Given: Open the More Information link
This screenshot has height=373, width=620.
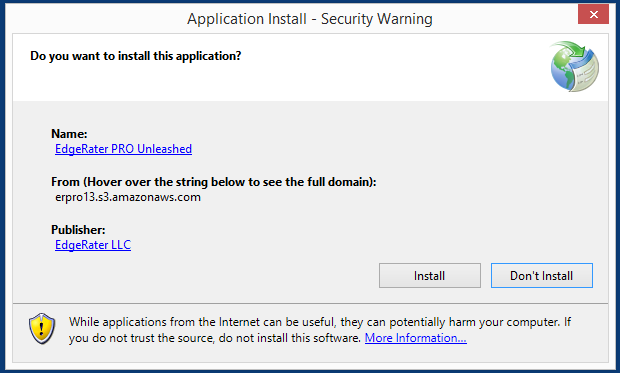Looking at the screenshot, I should click(x=416, y=338).
